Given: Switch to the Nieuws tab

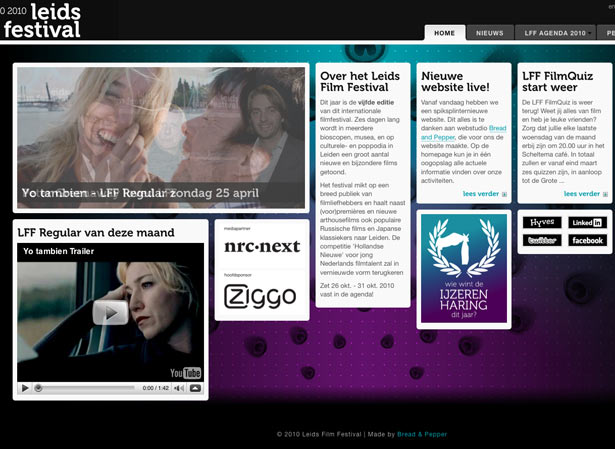Looking at the screenshot, I should [490, 33].
